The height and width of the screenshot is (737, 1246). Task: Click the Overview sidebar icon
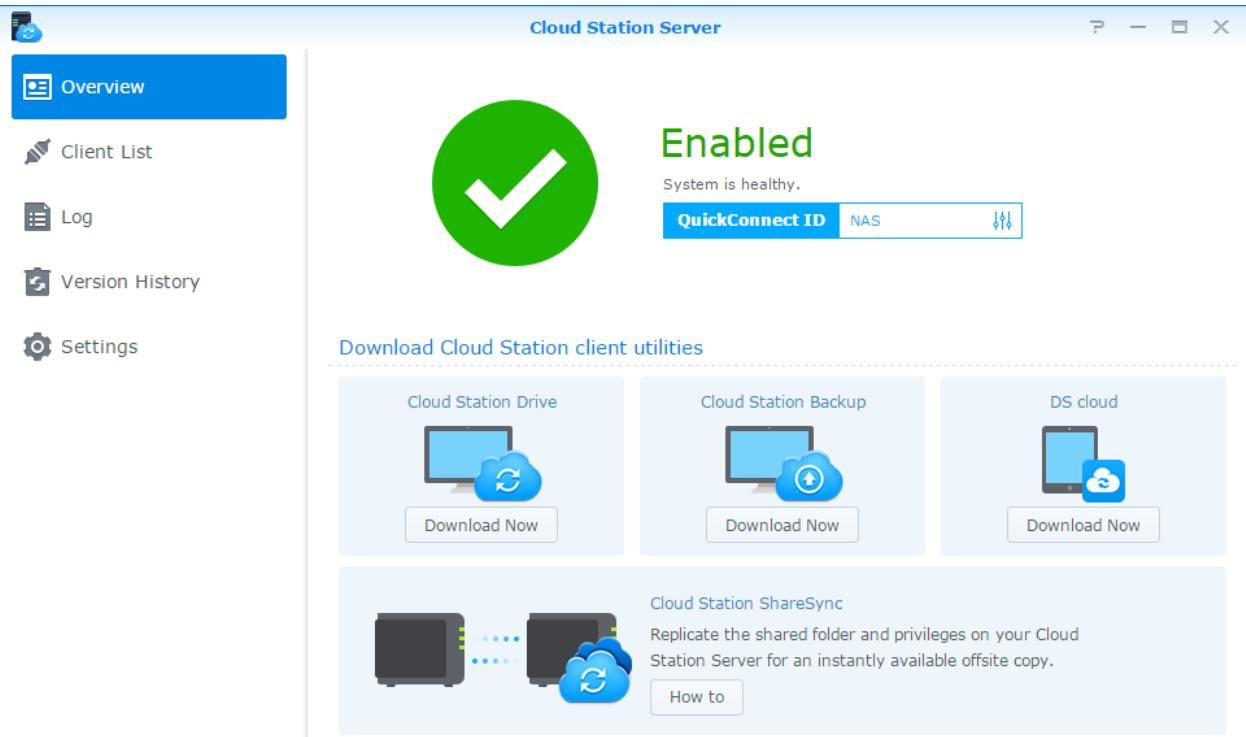pyautogui.click(x=38, y=87)
